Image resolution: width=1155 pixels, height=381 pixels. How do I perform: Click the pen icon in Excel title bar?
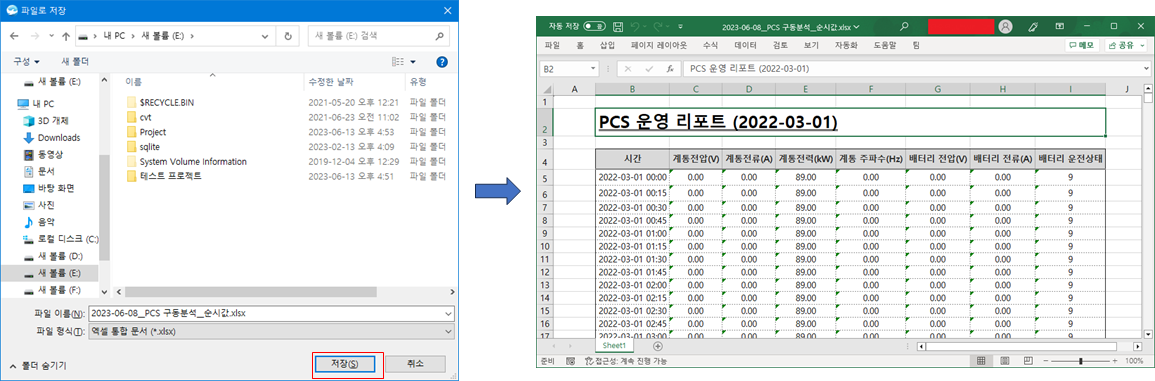[x=1033, y=27]
